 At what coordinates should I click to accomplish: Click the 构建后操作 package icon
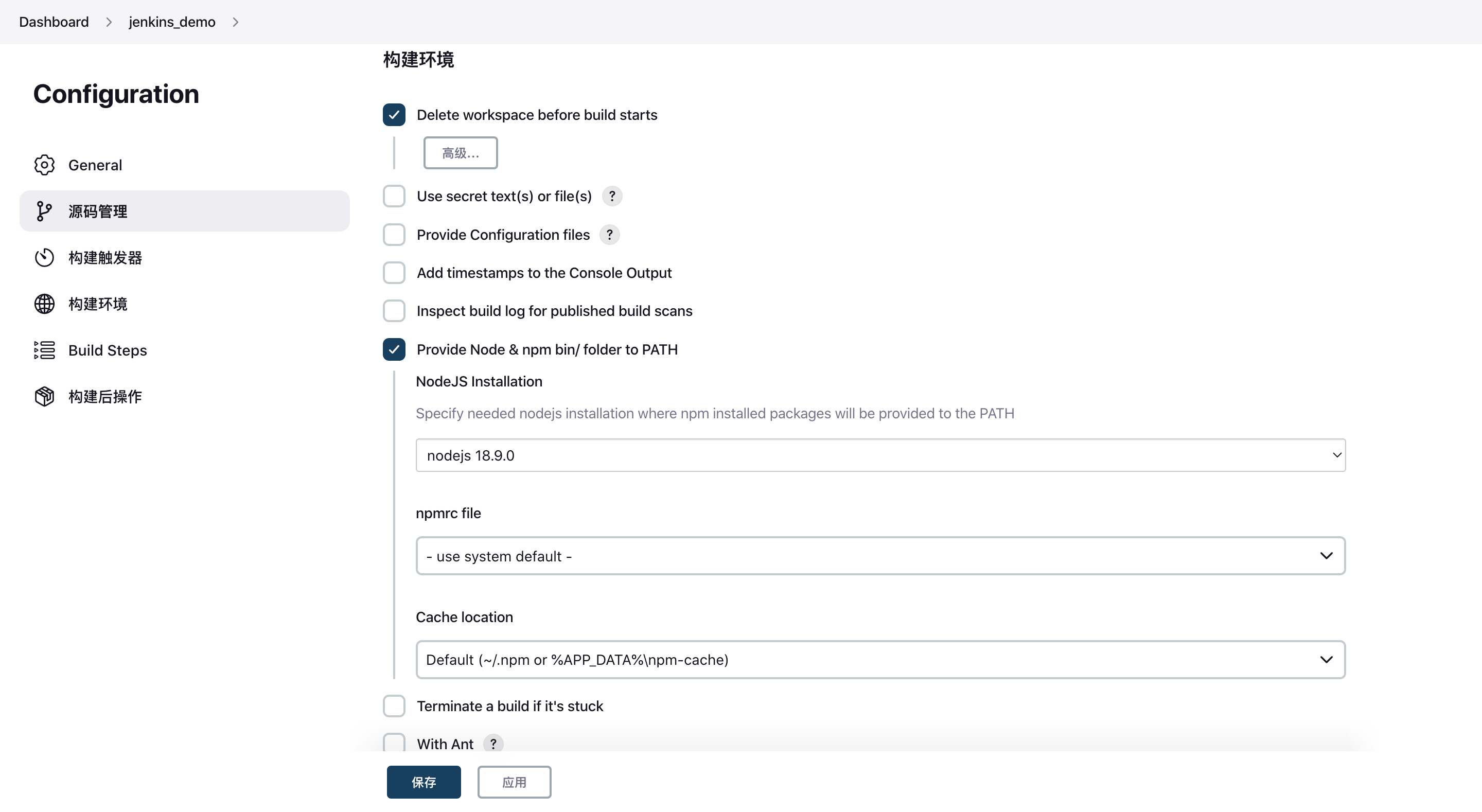pos(44,397)
